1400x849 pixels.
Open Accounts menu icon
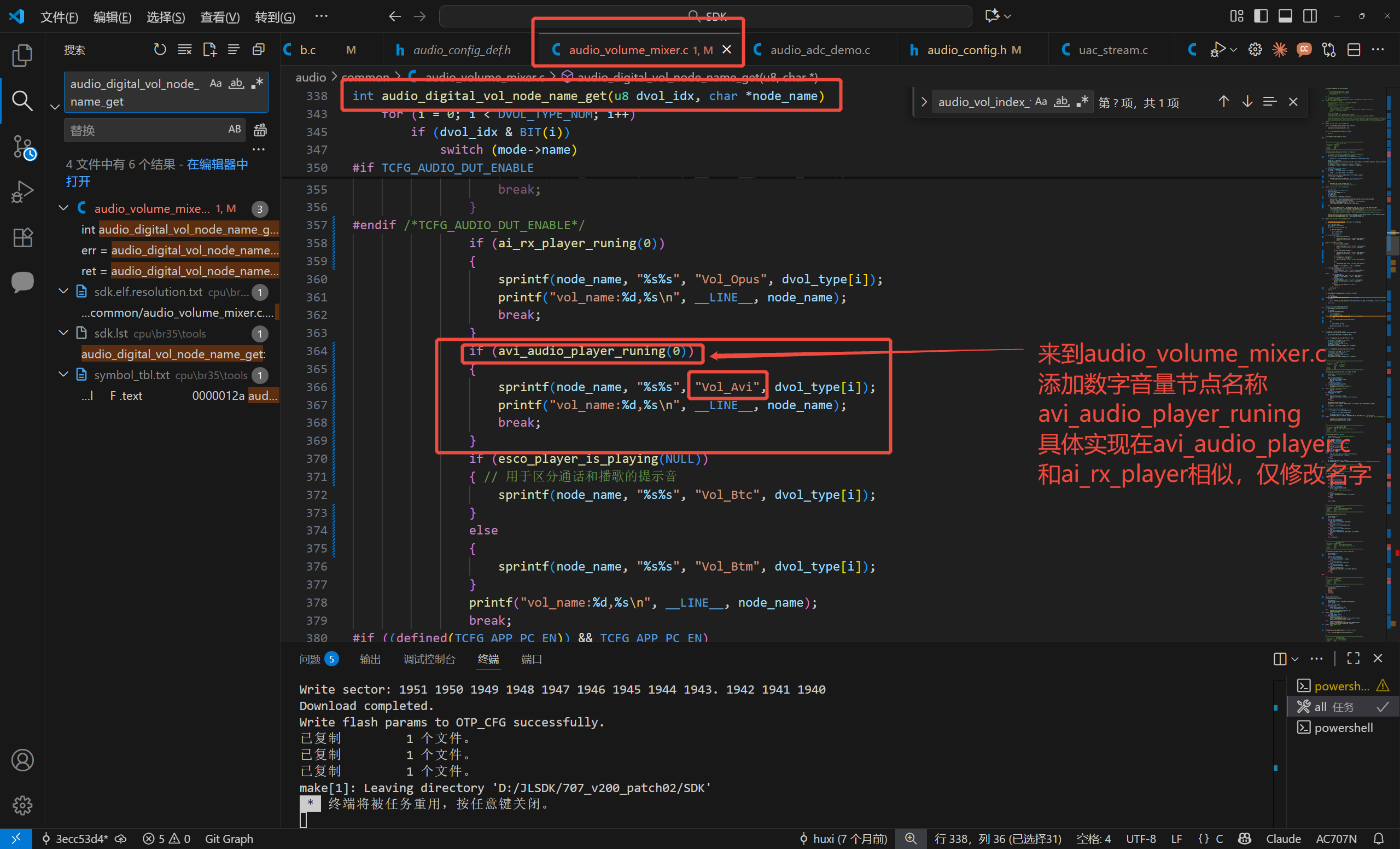click(x=22, y=760)
